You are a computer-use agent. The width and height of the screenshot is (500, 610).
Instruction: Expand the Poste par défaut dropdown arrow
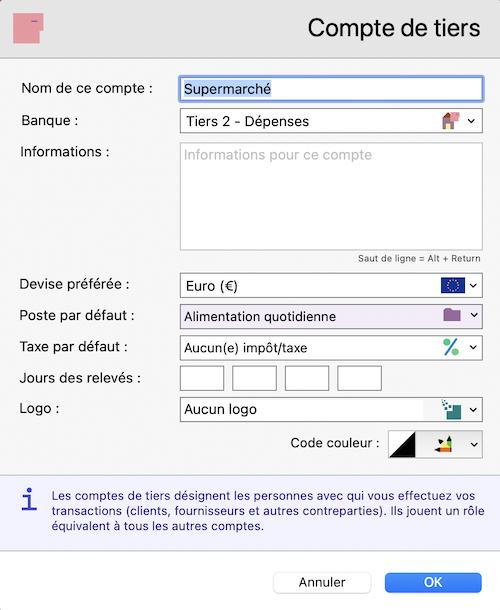[474, 315]
